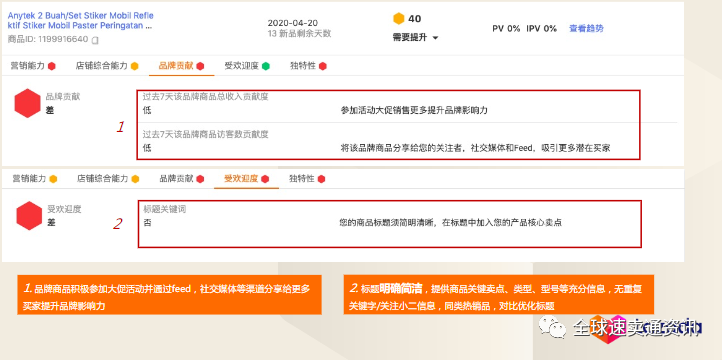Click the orange score hexagon next to 40
Viewport: 722px width, 360px height.
pos(399,19)
